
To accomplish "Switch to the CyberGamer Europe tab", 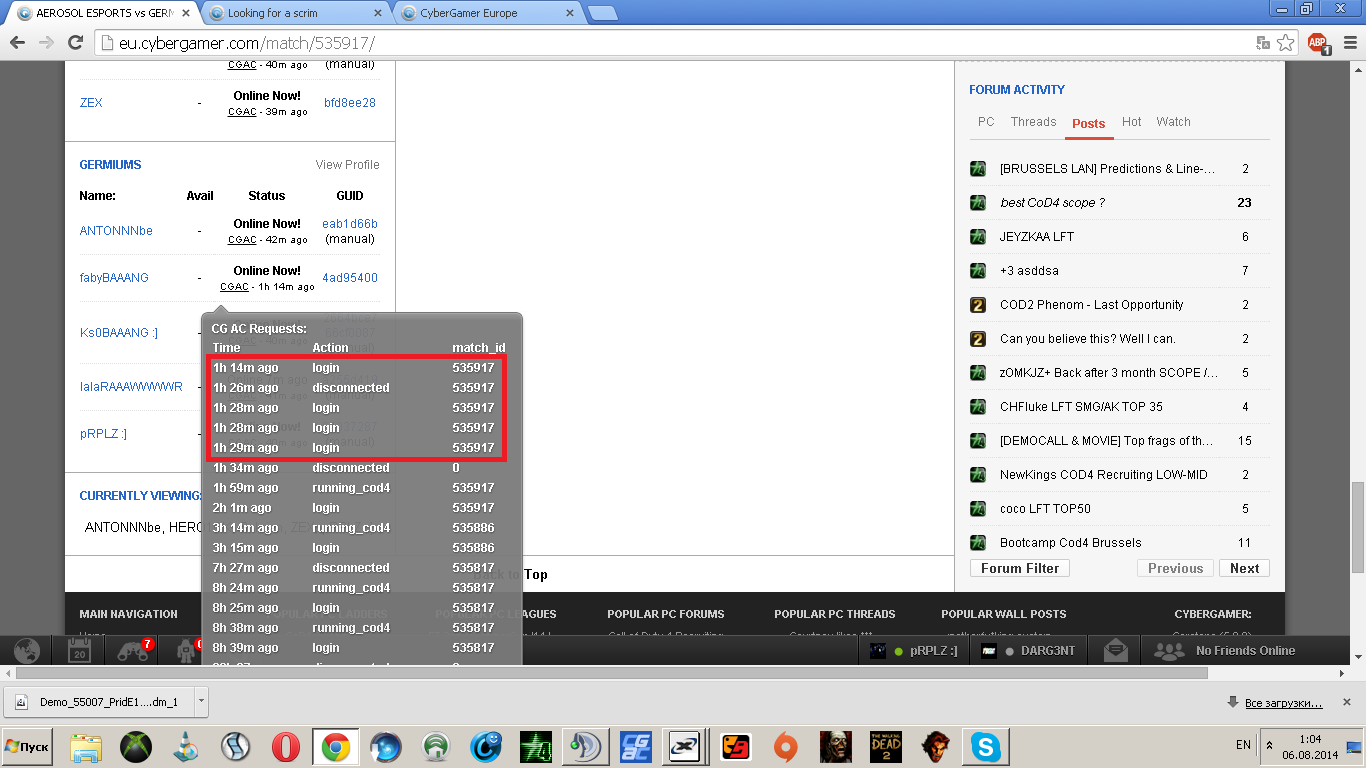I will 490,13.
